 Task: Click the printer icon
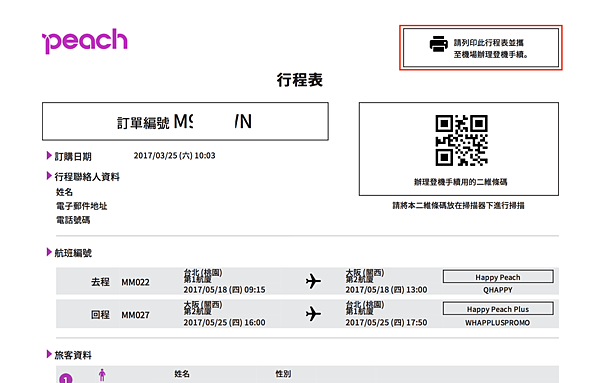point(439,44)
